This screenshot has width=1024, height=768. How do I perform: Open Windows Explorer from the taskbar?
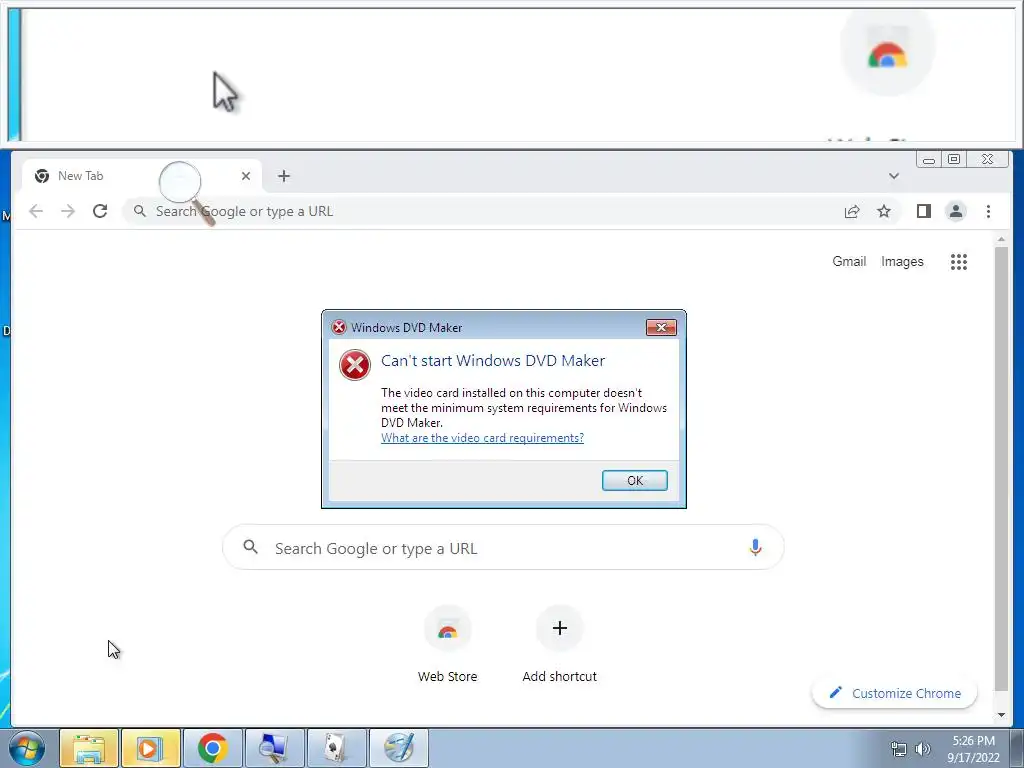89,748
